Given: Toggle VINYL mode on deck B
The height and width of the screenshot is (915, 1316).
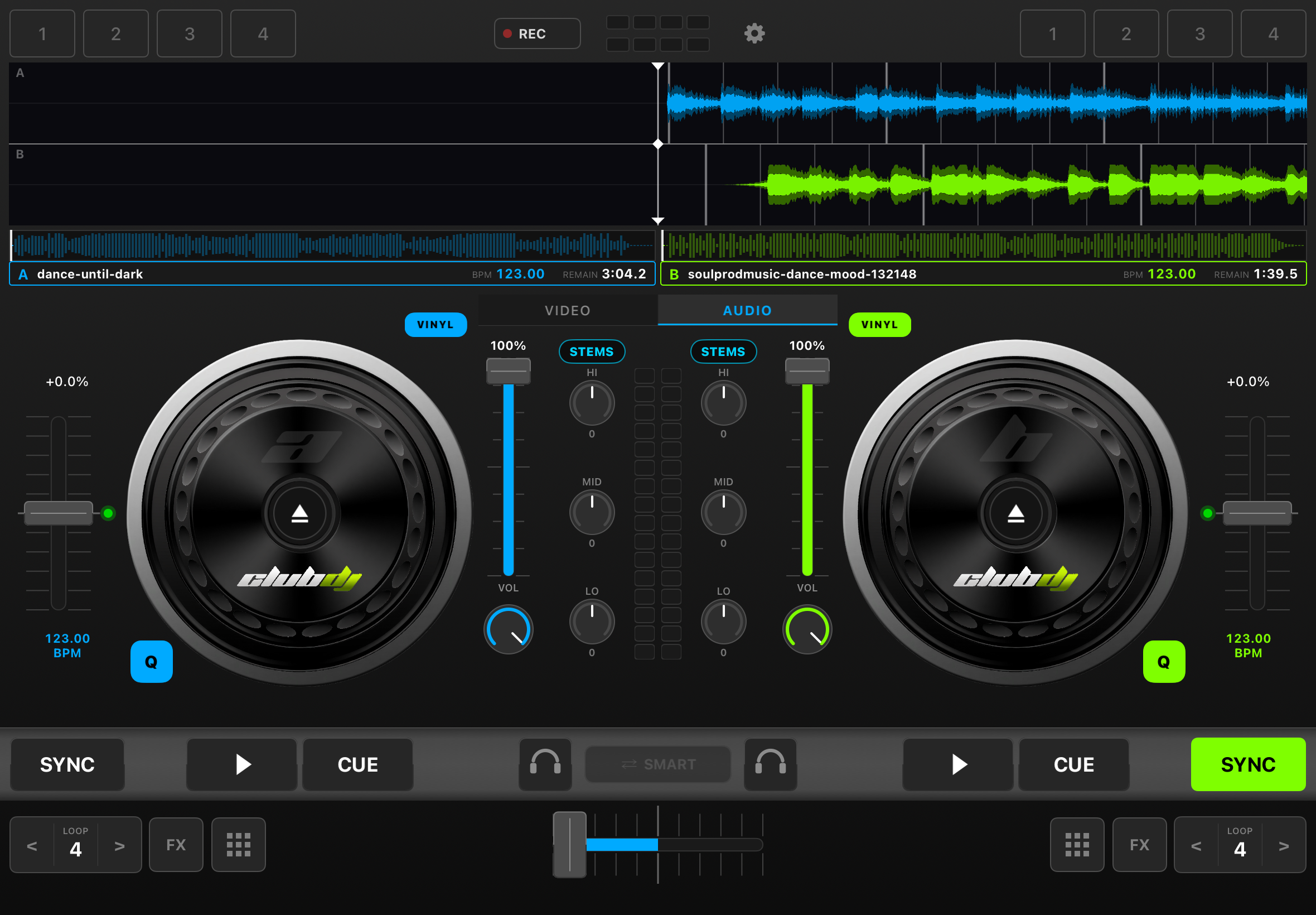Looking at the screenshot, I should (x=879, y=325).
